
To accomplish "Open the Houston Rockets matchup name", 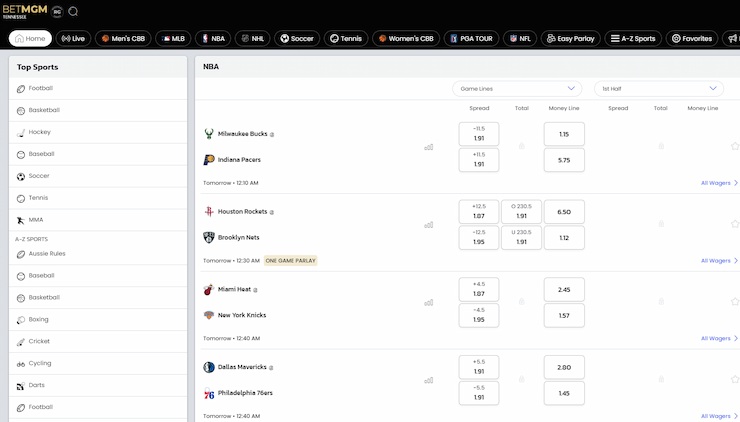I will click(x=242, y=211).
